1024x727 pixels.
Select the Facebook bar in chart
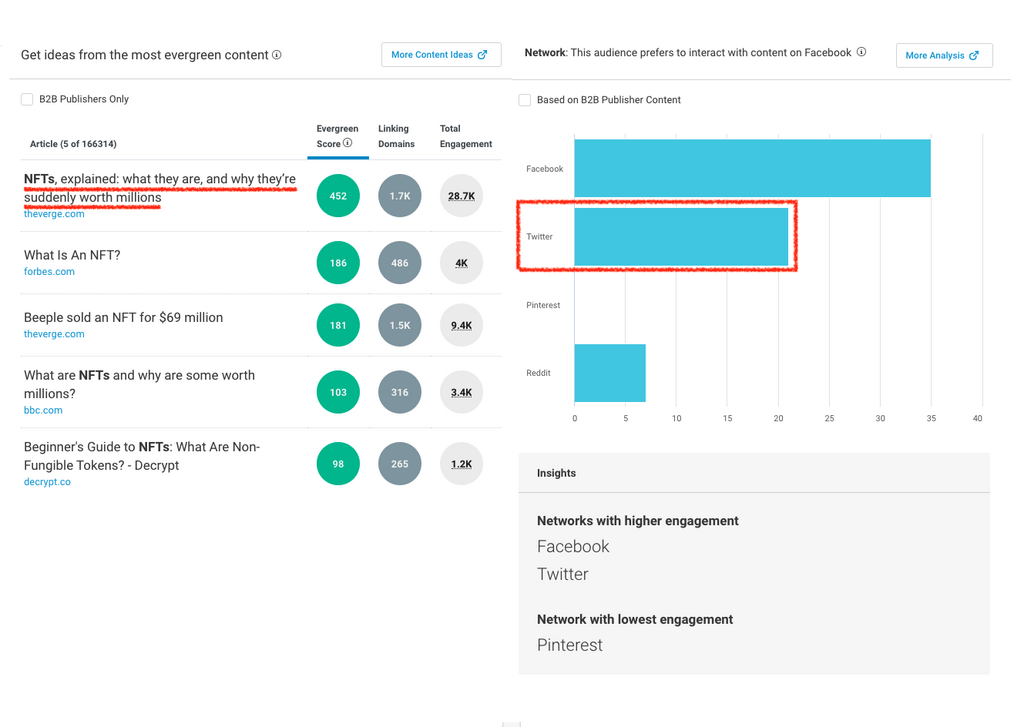click(752, 168)
